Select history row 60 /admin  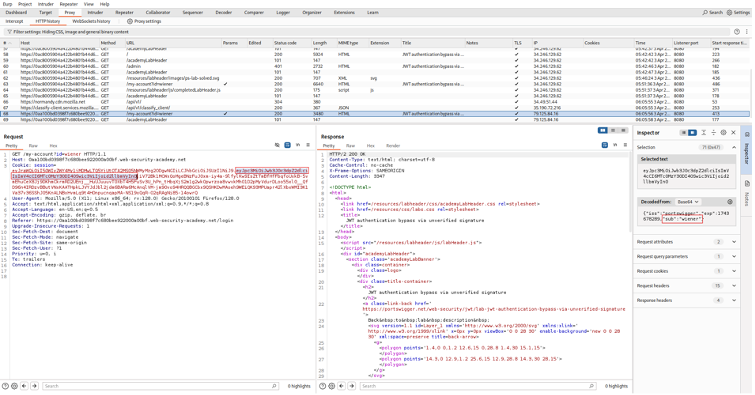(x=376, y=66)
